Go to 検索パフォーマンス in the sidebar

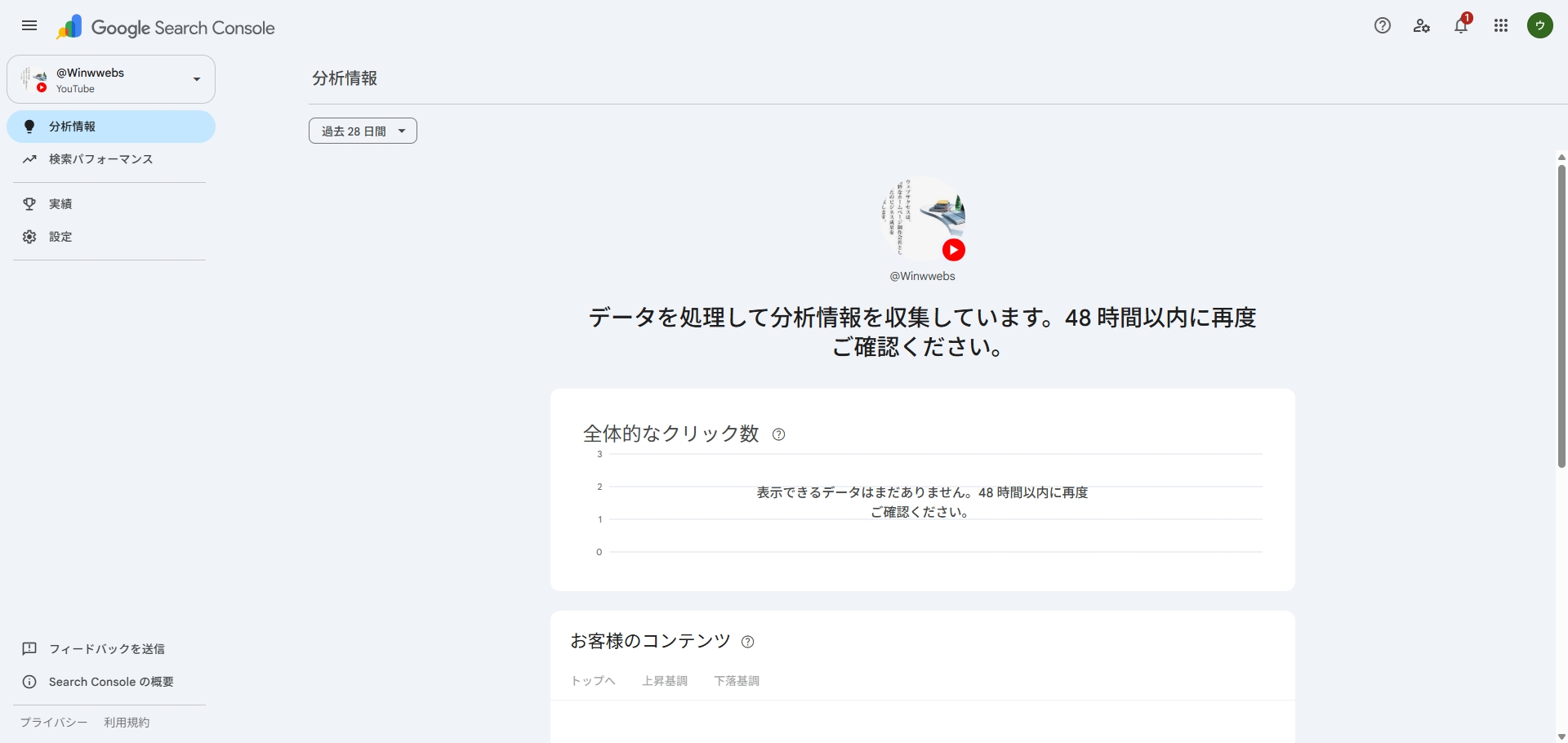pyautogui.click(x=111, y=159)
